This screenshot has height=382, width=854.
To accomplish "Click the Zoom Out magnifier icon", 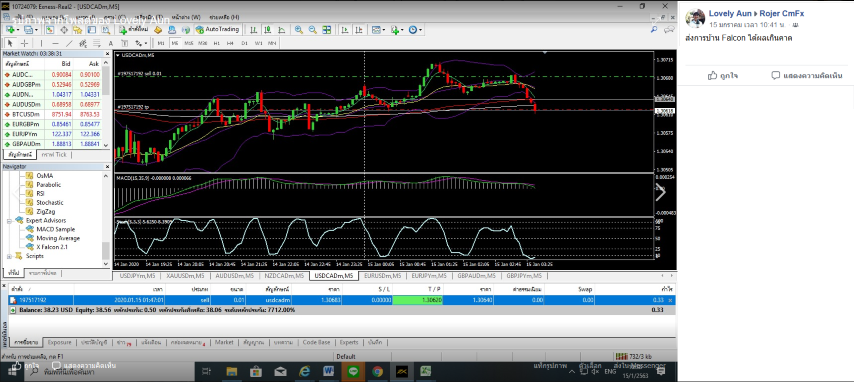I will 313,30.
